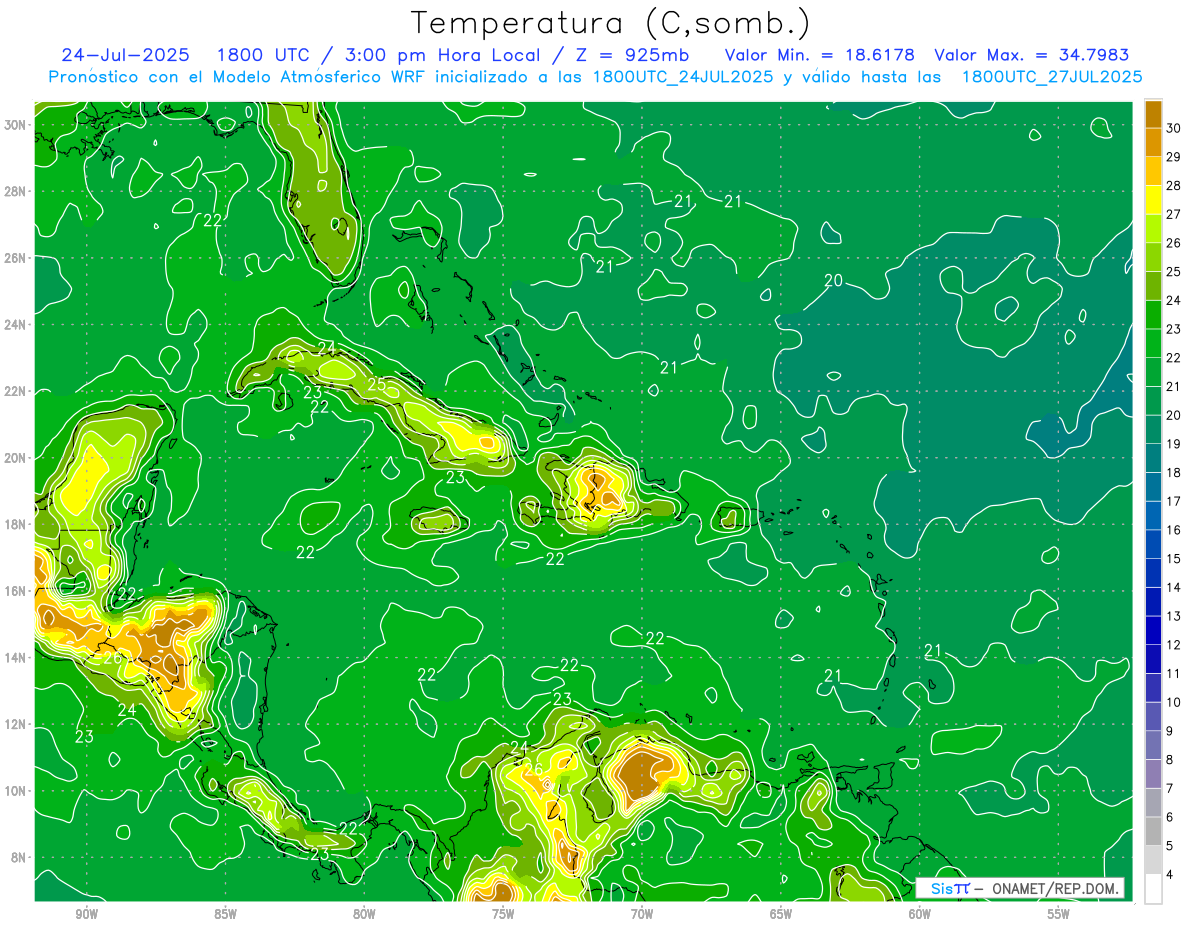The image size is (1200, 927).
Task: Click latitude axis label 26N
Action: (15, 258)
